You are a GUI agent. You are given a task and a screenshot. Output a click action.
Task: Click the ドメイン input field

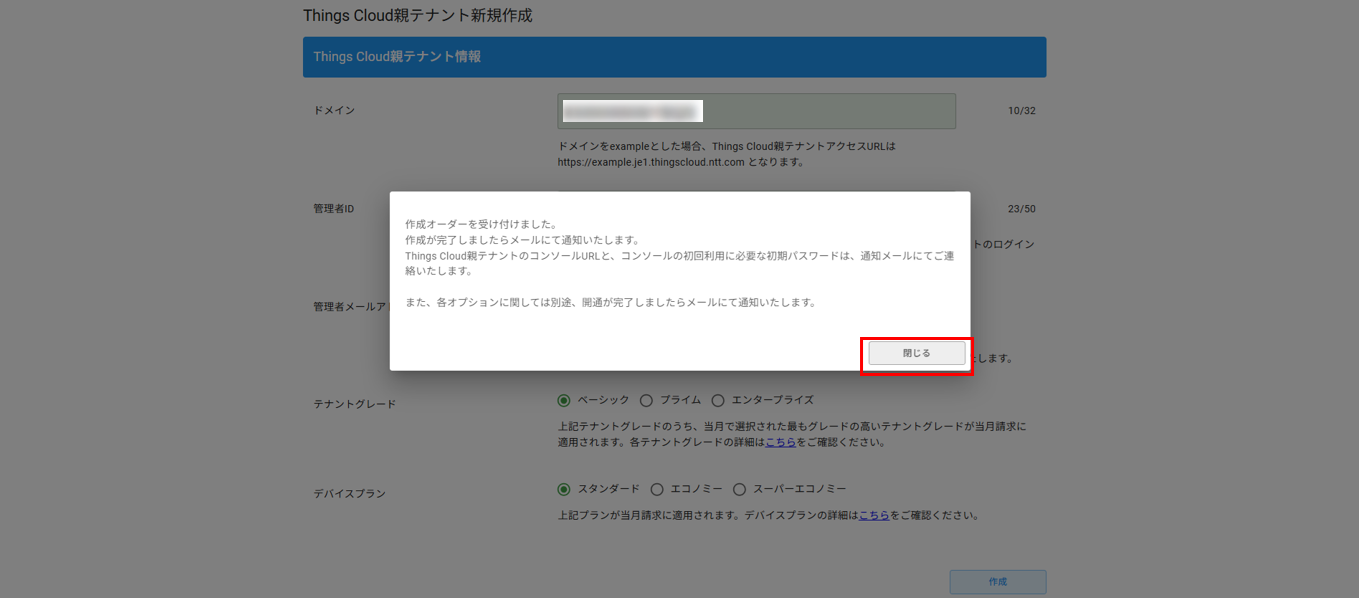click(x=756, y=111)
